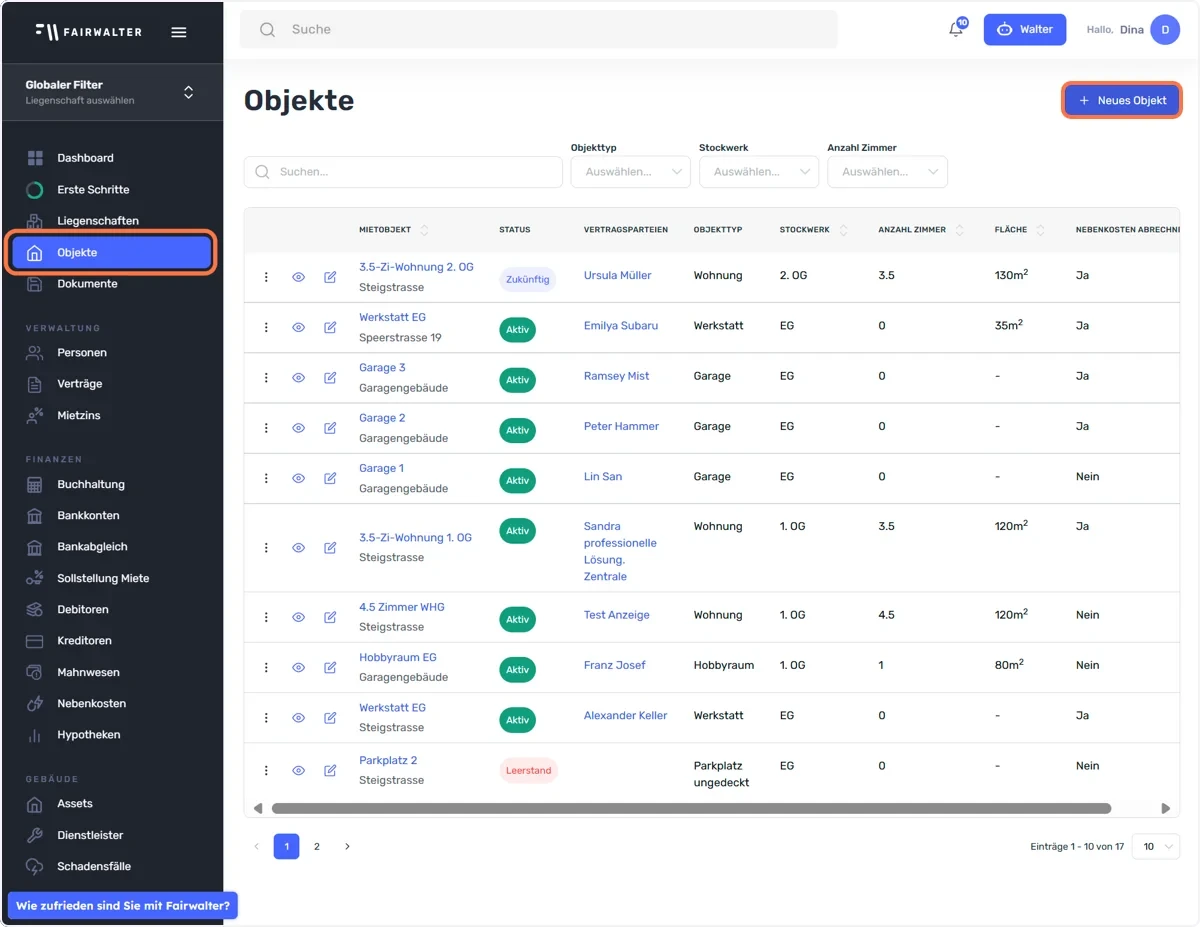The width and height of the screenshot is (1200, 927).
Task: Open the Objekttyp dropdown filter
Action: [x=630, y=172]
